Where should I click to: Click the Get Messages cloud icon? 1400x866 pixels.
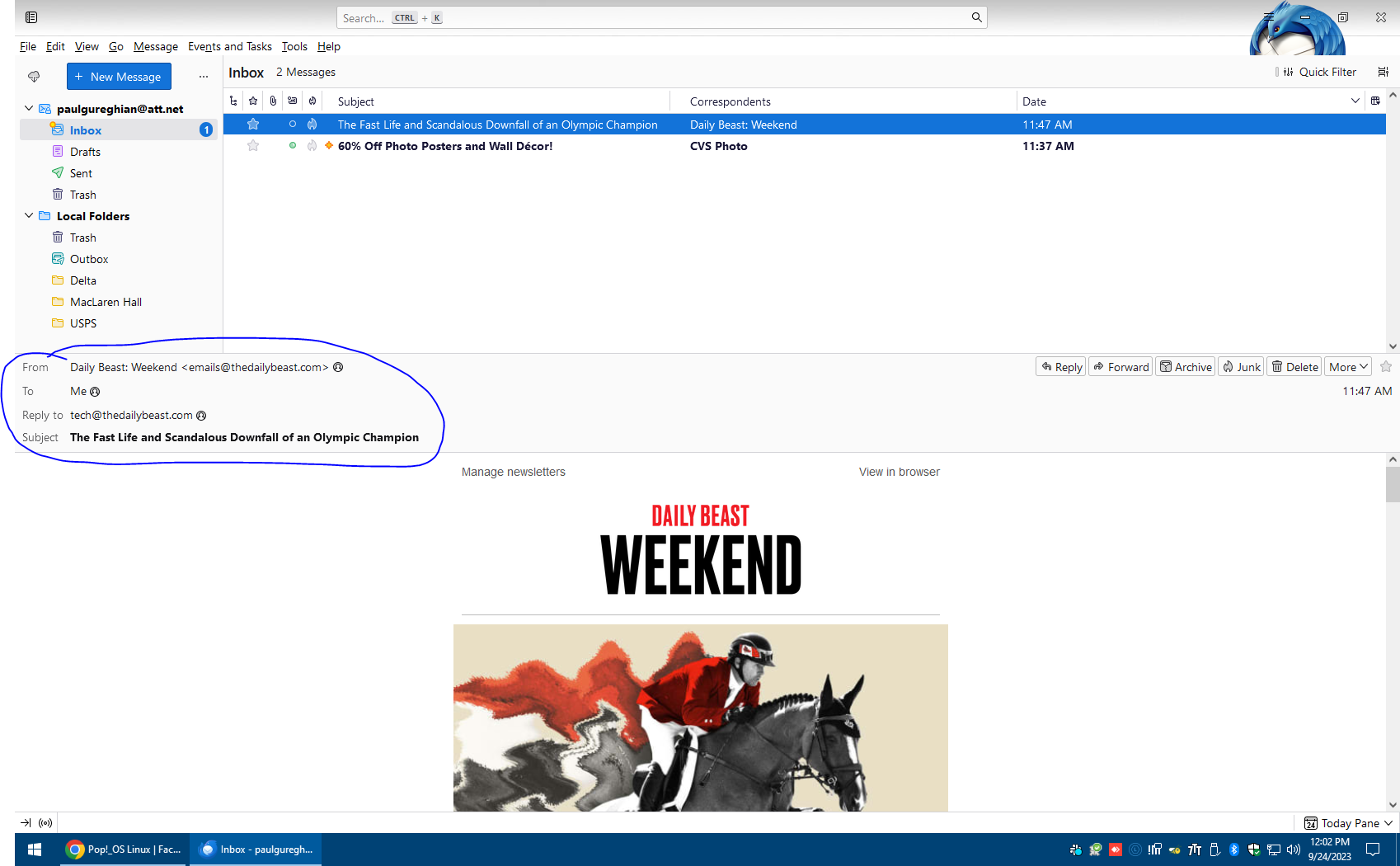point(34,77)
